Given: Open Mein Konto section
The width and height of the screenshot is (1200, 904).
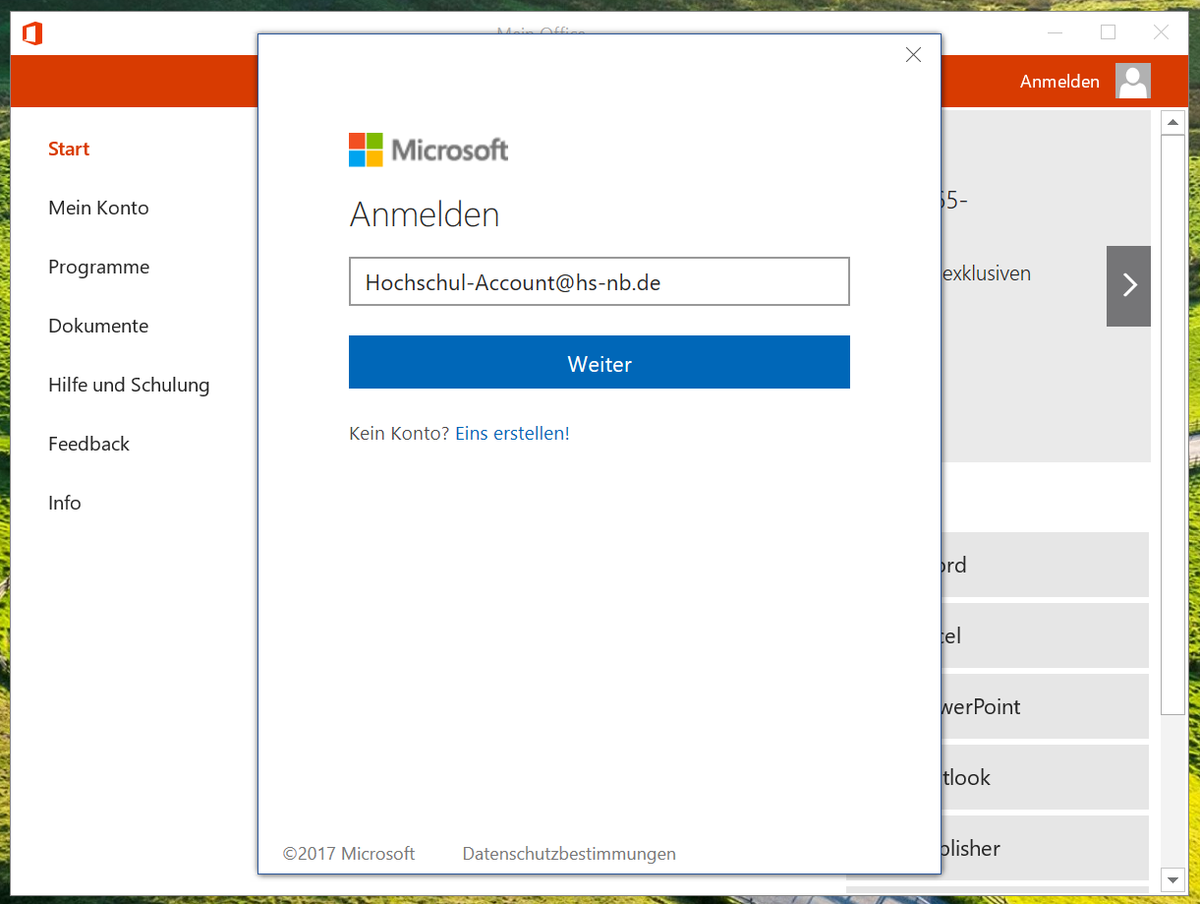Looking at the screenshot, I should point(98,208).
